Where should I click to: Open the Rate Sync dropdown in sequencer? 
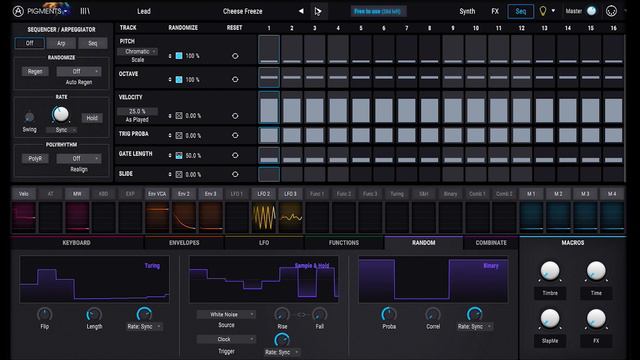point(61,130)
